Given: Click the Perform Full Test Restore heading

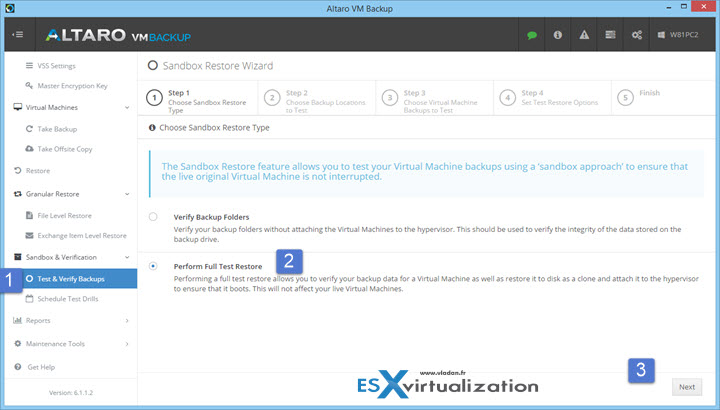Looking at the screenshot, I should click(218, 266).
